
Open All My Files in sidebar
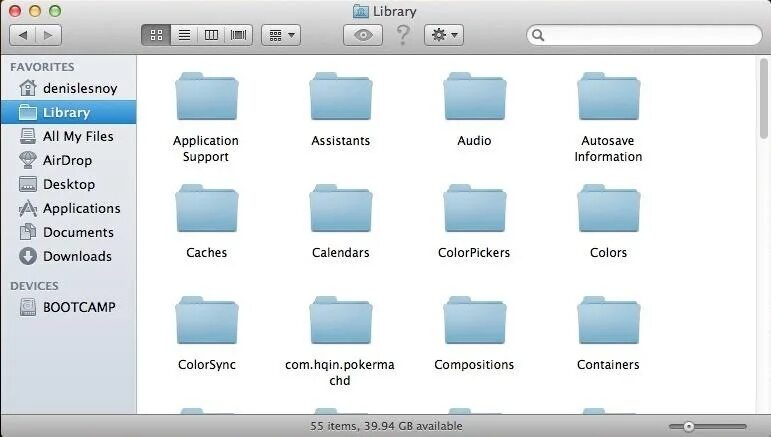68,136
